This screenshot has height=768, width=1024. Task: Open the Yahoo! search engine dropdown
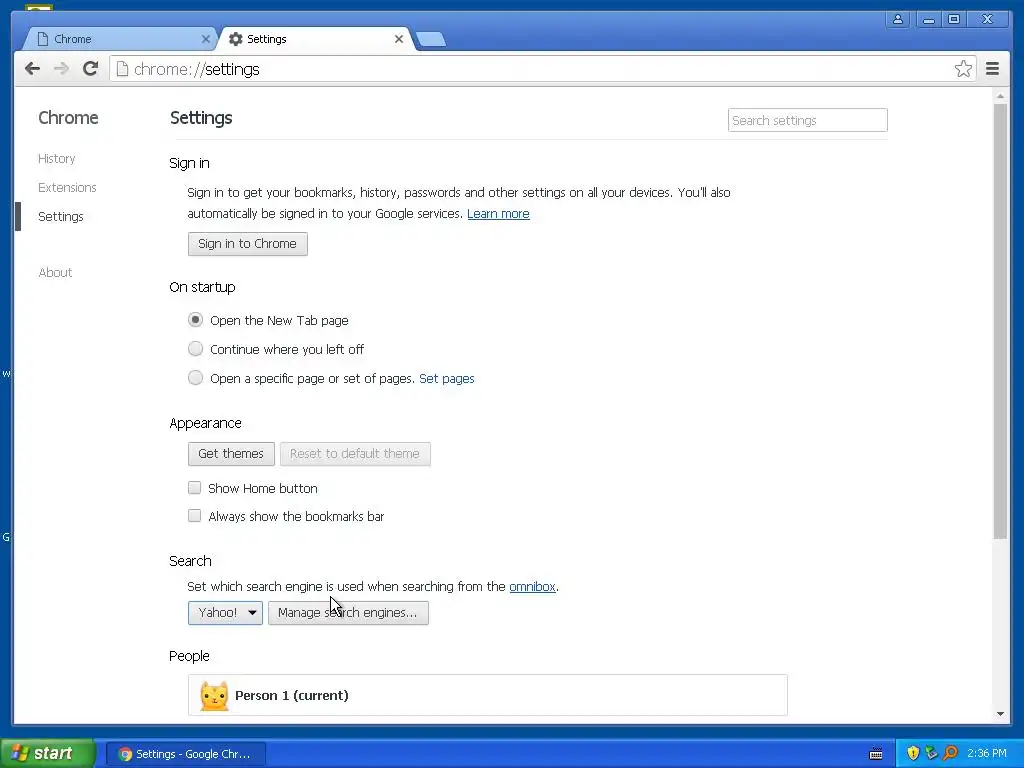(x=225, y=613)
